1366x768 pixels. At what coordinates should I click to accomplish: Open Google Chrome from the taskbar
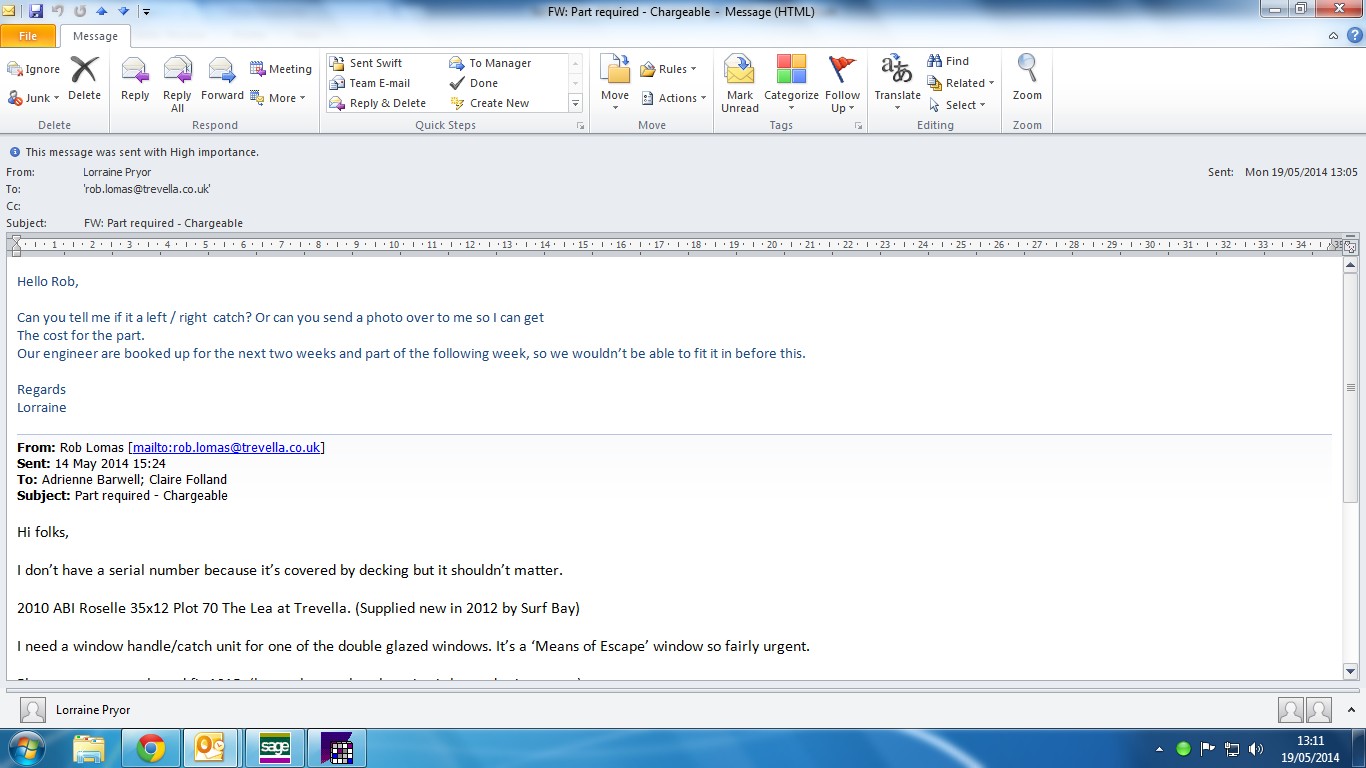(151, 748)
